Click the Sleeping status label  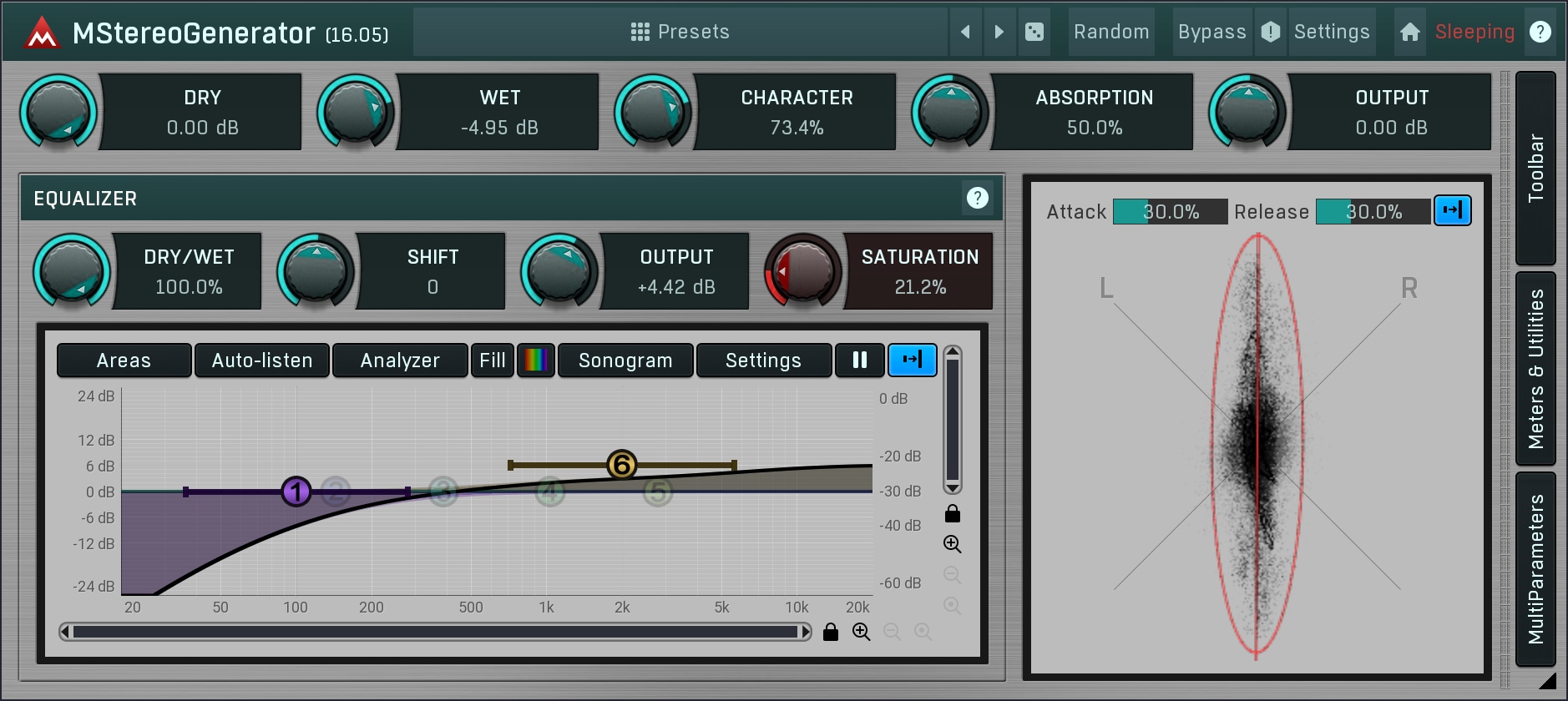pyautogui.click(x=1474, y=32)
